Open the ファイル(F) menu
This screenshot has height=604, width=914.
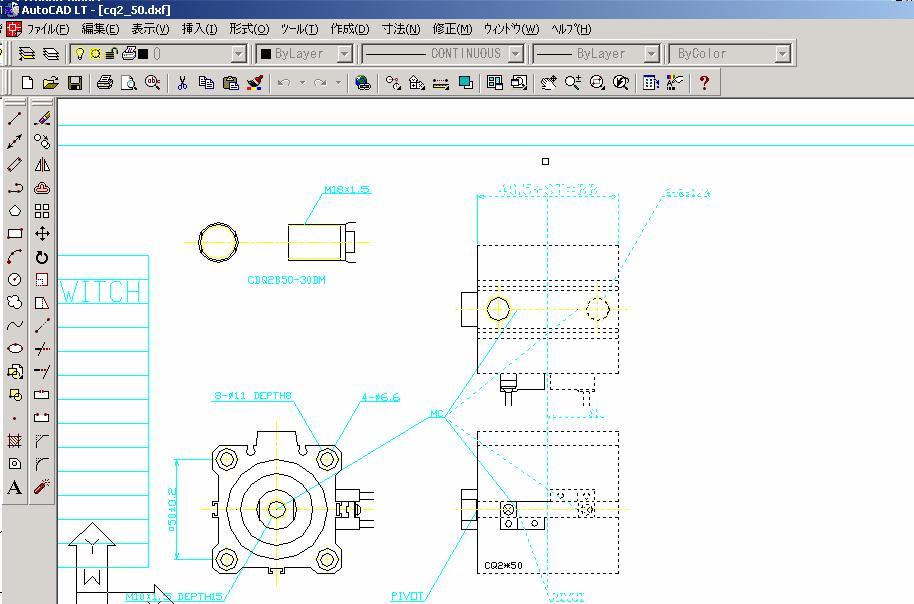point(47,29)
